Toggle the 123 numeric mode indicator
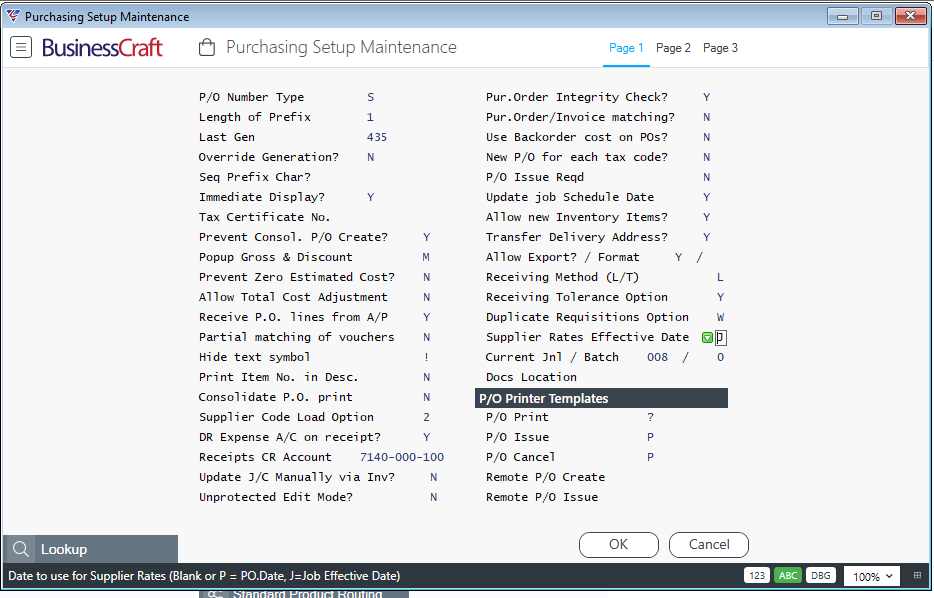 click(756, 575)
